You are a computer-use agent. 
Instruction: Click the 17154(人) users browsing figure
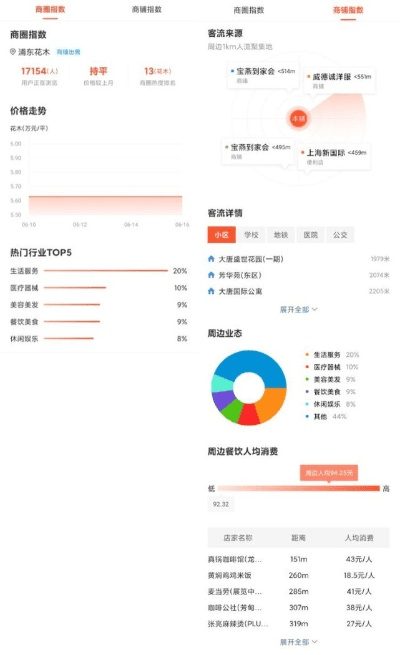(40, 71)
